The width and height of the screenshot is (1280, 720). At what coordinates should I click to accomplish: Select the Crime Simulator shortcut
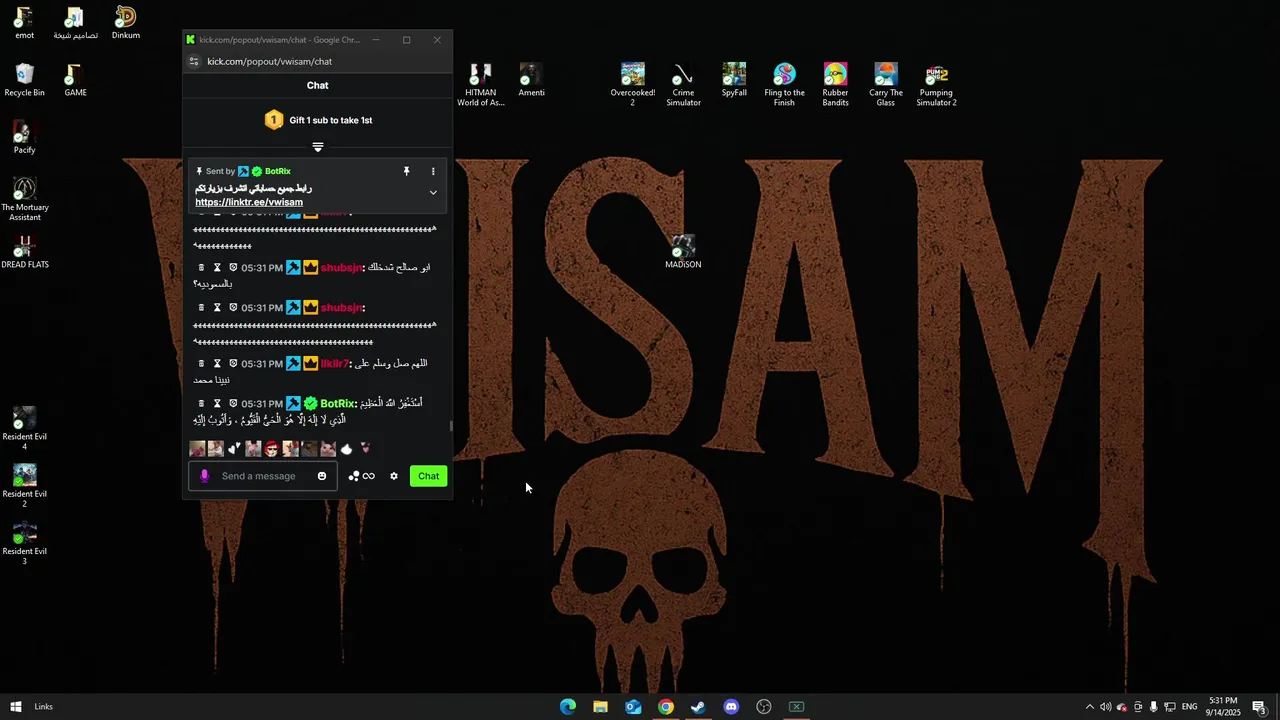click(x=683, y=85)
